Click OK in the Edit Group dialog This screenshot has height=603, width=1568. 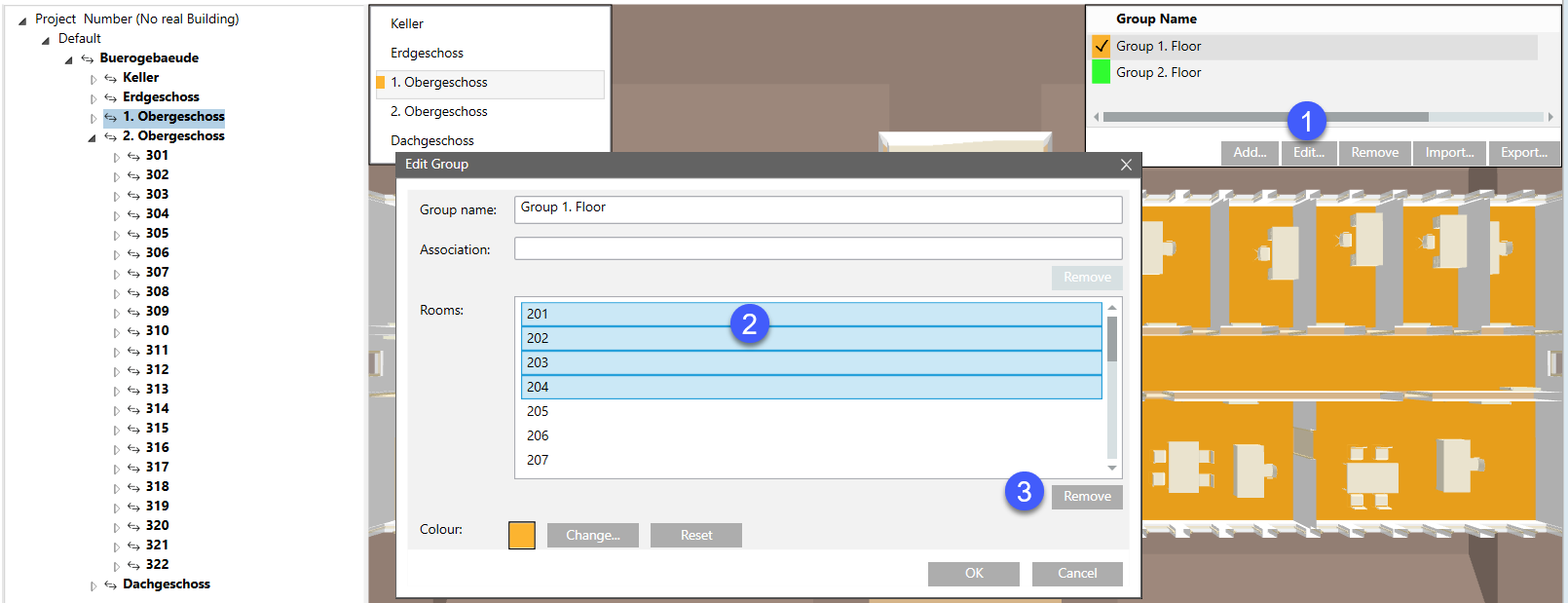[973, 574]
